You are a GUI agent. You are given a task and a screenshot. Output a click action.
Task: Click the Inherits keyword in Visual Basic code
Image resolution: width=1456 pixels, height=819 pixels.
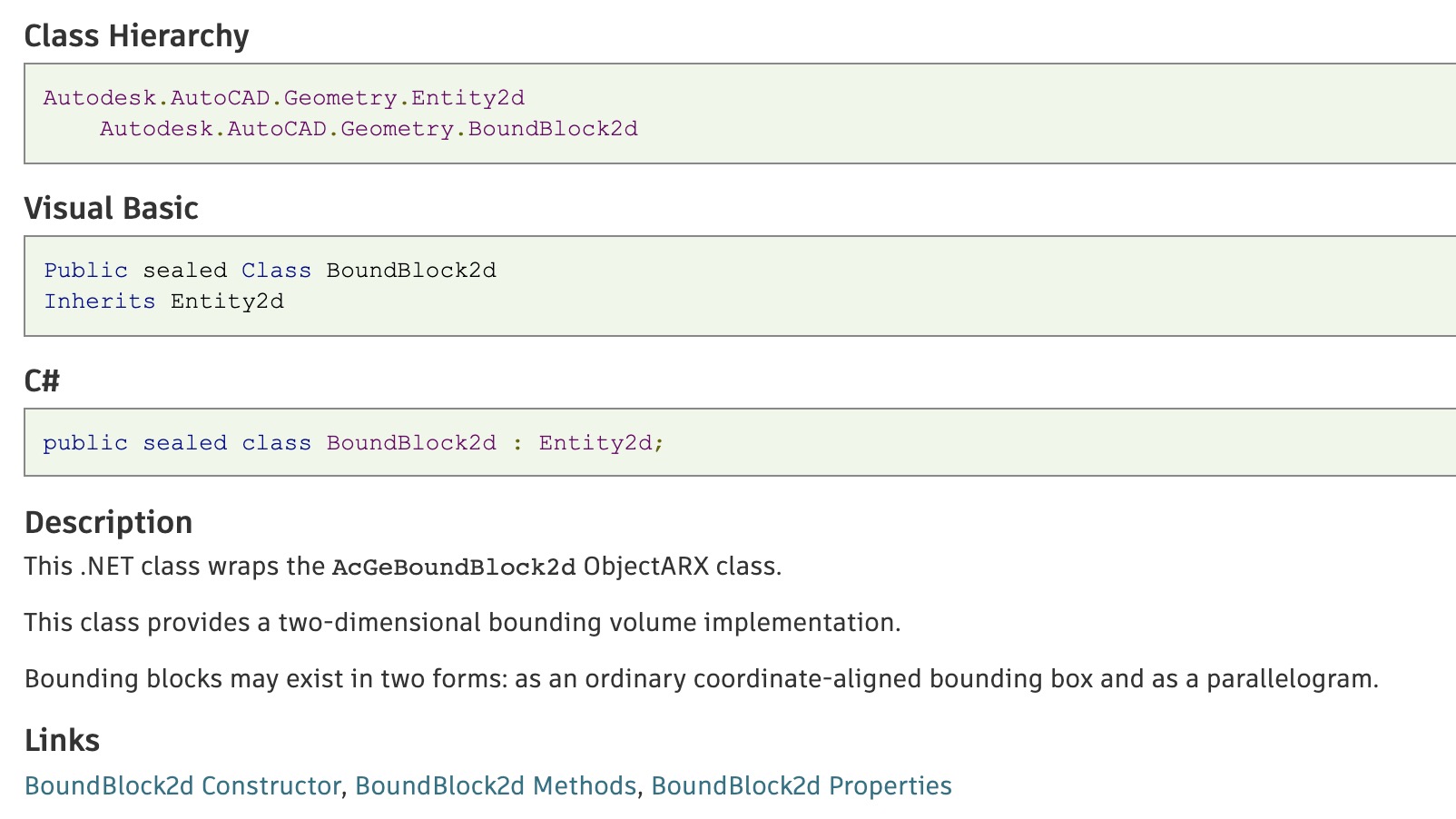pos(100,301)
